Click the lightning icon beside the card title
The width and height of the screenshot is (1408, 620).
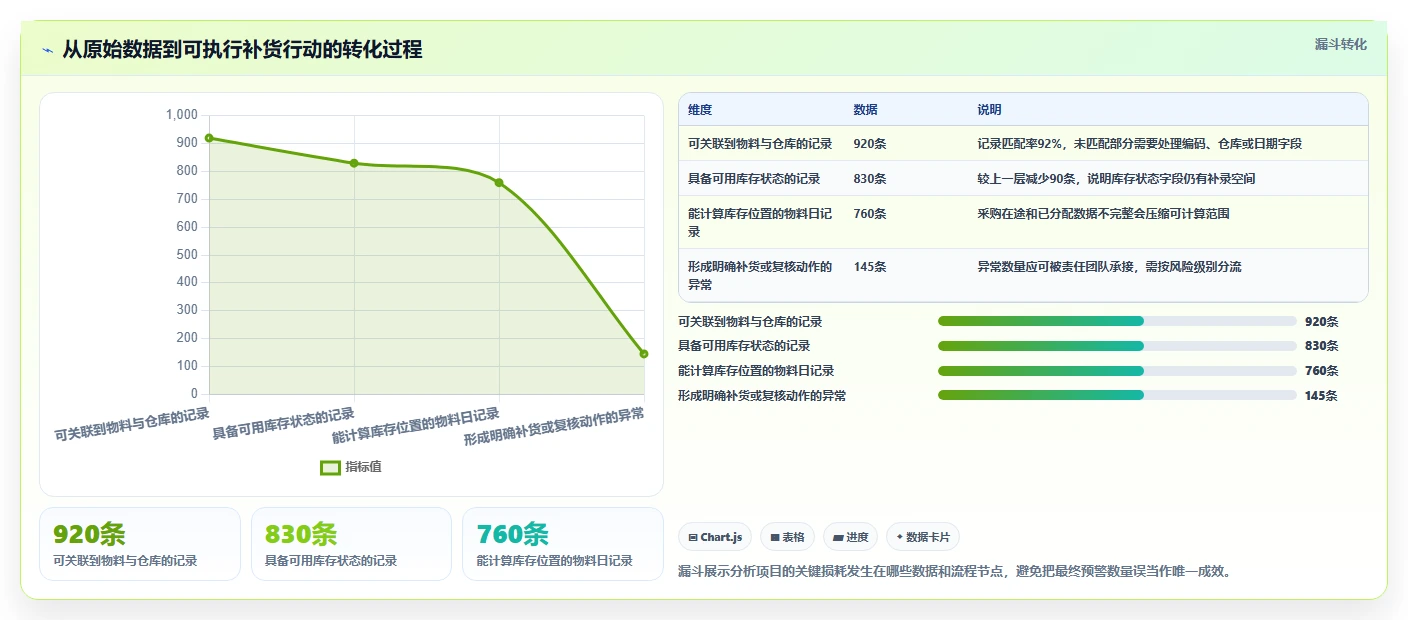click(x=47, y=50)
